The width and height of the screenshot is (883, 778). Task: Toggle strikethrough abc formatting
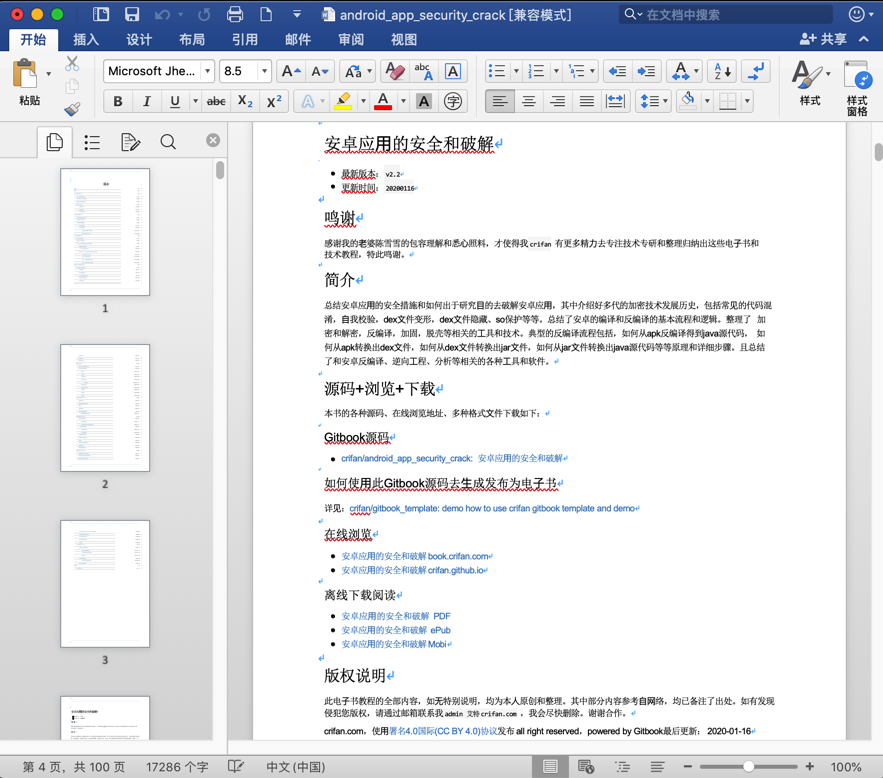[216, 101]
